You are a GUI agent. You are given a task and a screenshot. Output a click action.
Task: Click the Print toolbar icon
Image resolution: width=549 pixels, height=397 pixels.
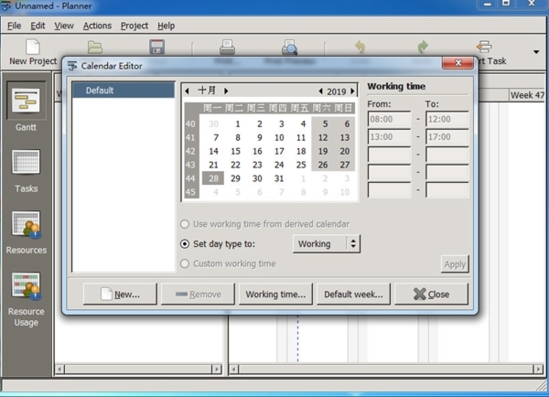pyautogui.click(x=227, y=47)
